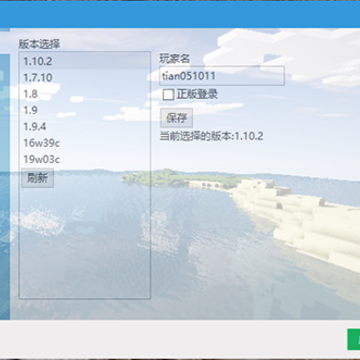Select version 1.9.4 entry
Viewport: 360px width, 360px height.
pos(85,127)
